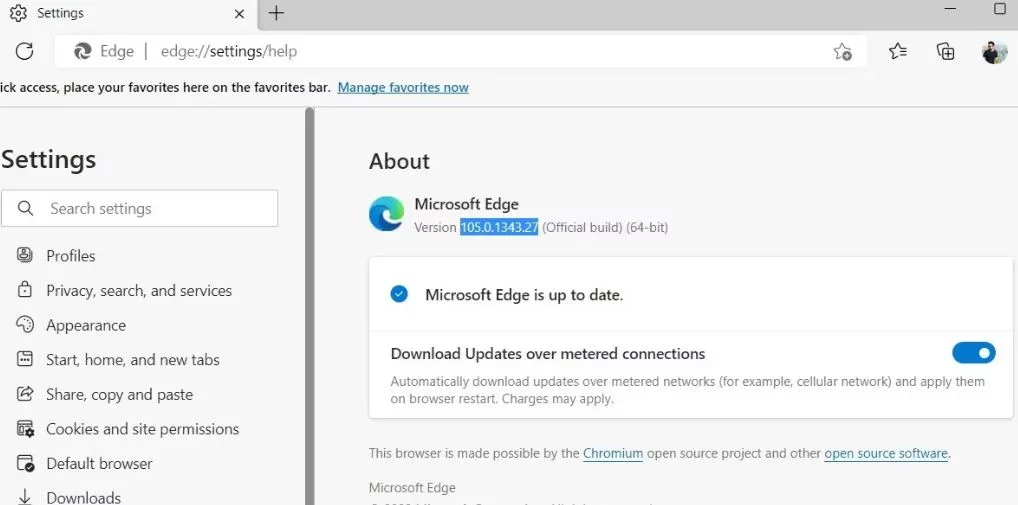Click the Cookies and site permissions icon
Screen dimensions: 1018x505
(25, 428)
